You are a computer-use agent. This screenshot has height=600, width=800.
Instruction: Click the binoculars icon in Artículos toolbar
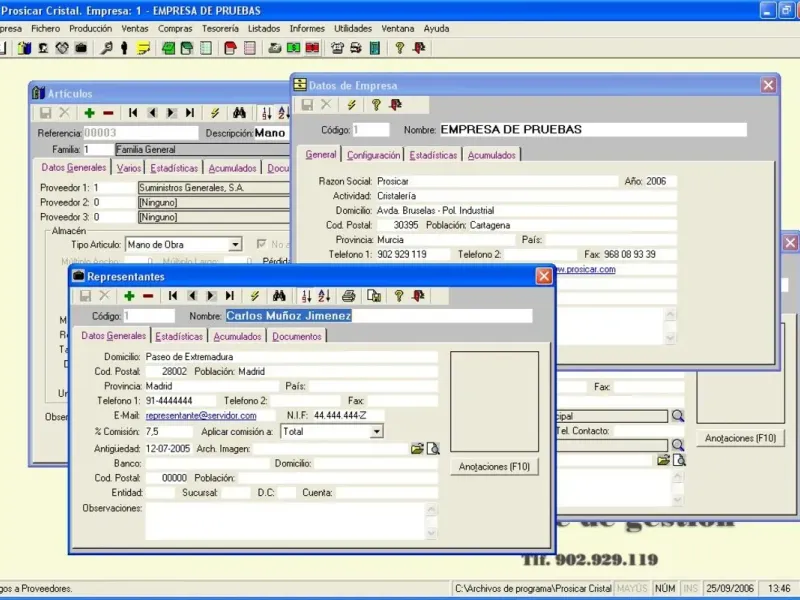click(239, 113)
